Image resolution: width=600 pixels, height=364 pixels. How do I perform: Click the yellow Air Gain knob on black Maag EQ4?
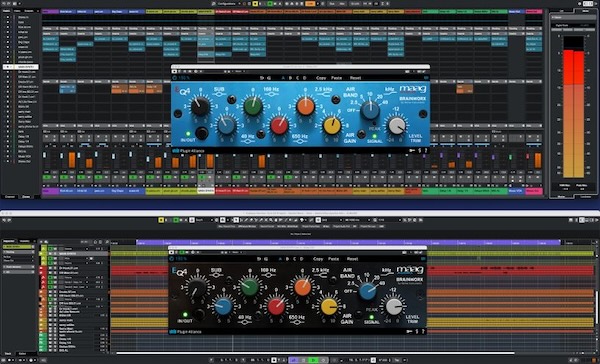tap(329, 307)
